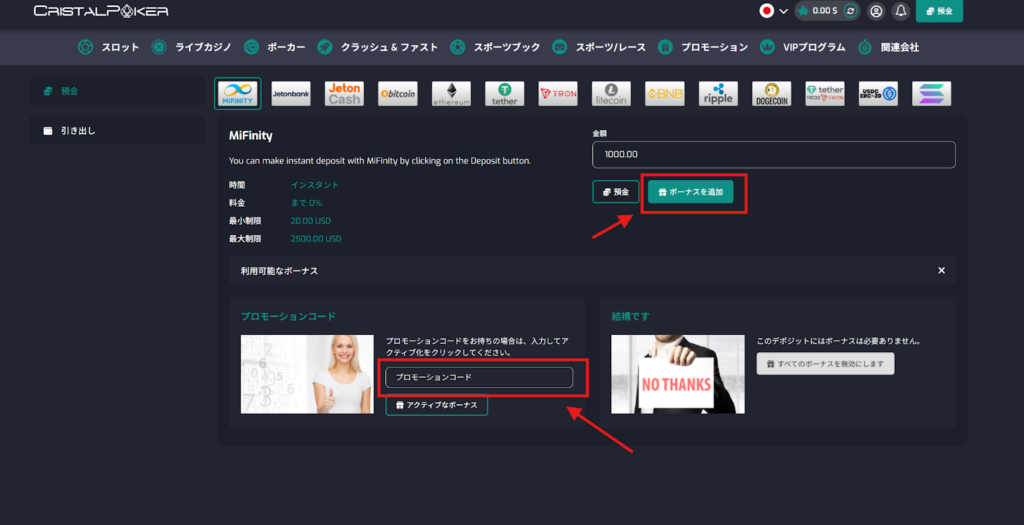Click the Japan flag language icon

pos(767,11)
